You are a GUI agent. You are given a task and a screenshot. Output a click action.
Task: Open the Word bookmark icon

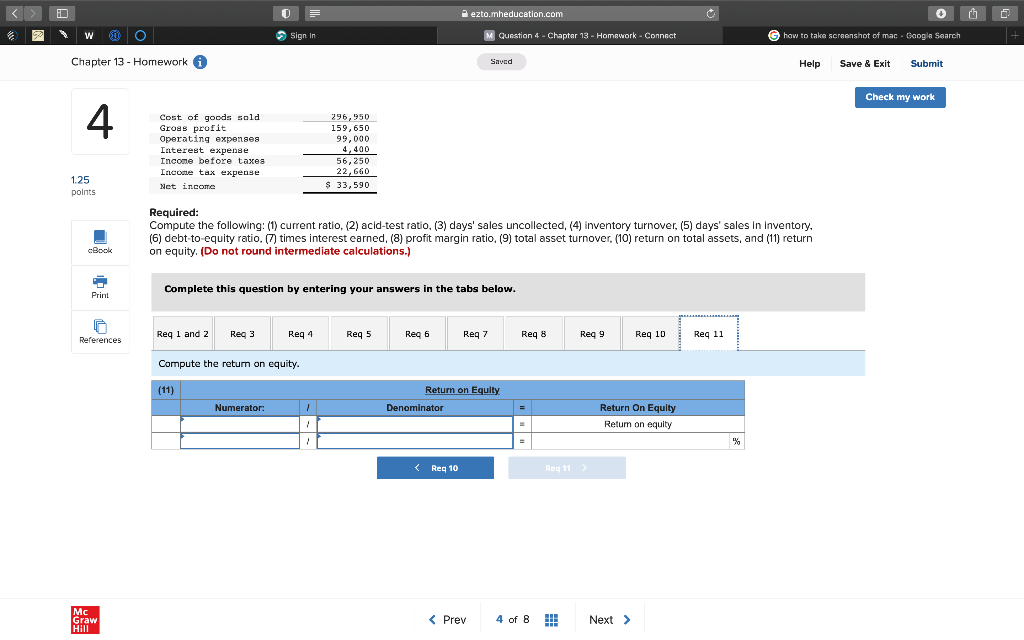click(x=88, y=35)
